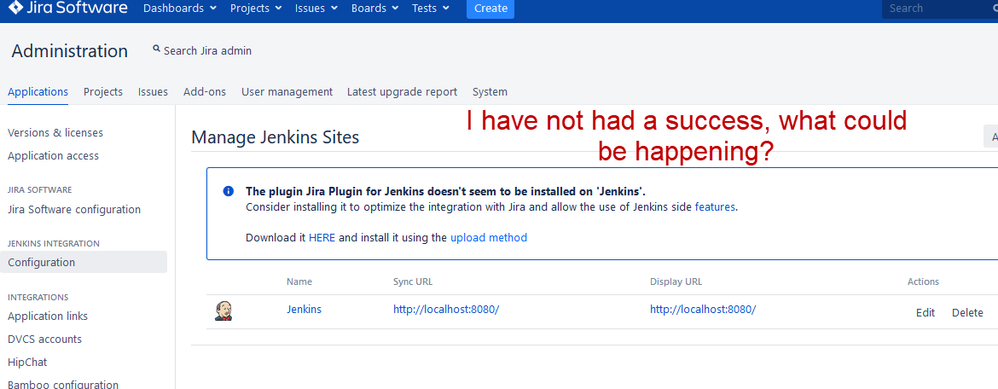The width and height of the screenshot is (998, 389).
Task: Open the User management tab
Action: [x=286, y=92]
